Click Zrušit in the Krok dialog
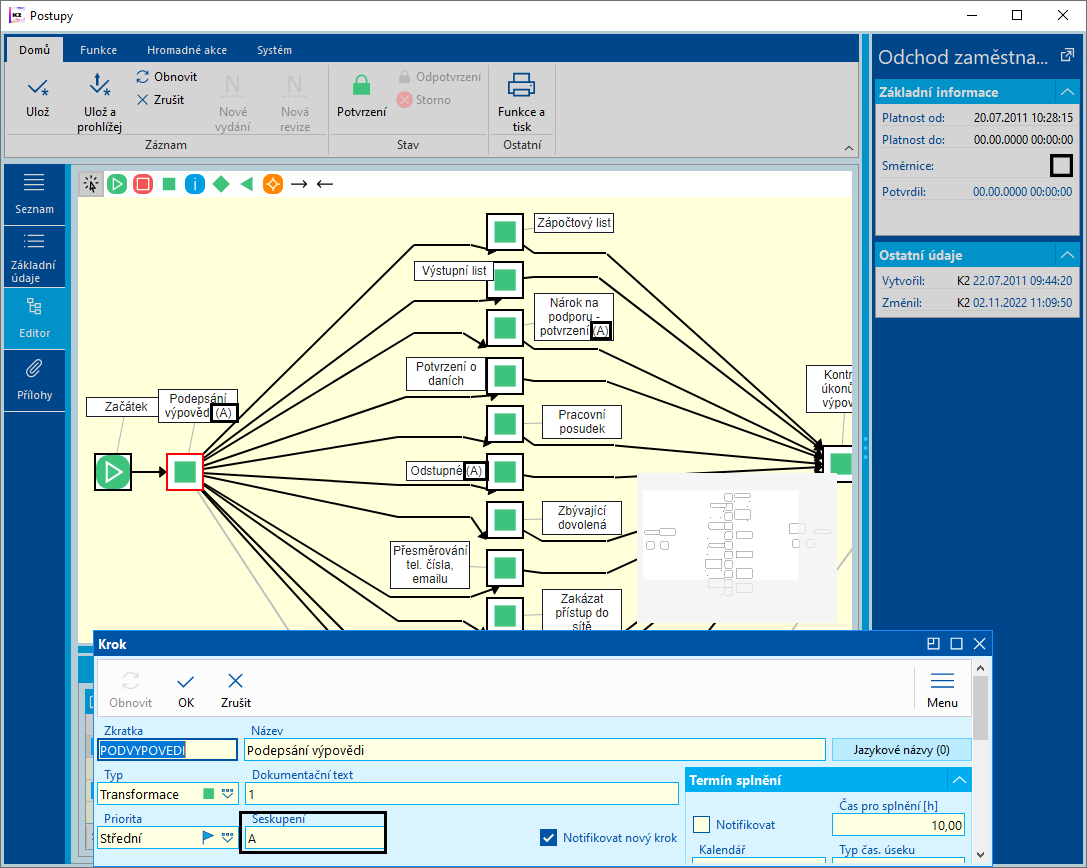Image resolution: width=1087 pixels, height=868 pixels. tap(236, 690)
